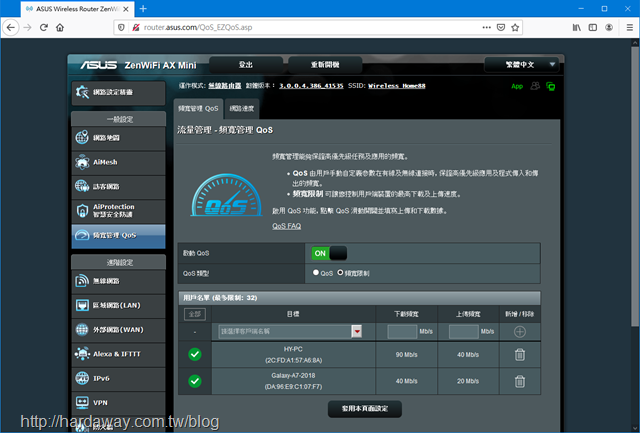Click the download bandwidth input field
640x433 pixels.
[x=402, y=331]
